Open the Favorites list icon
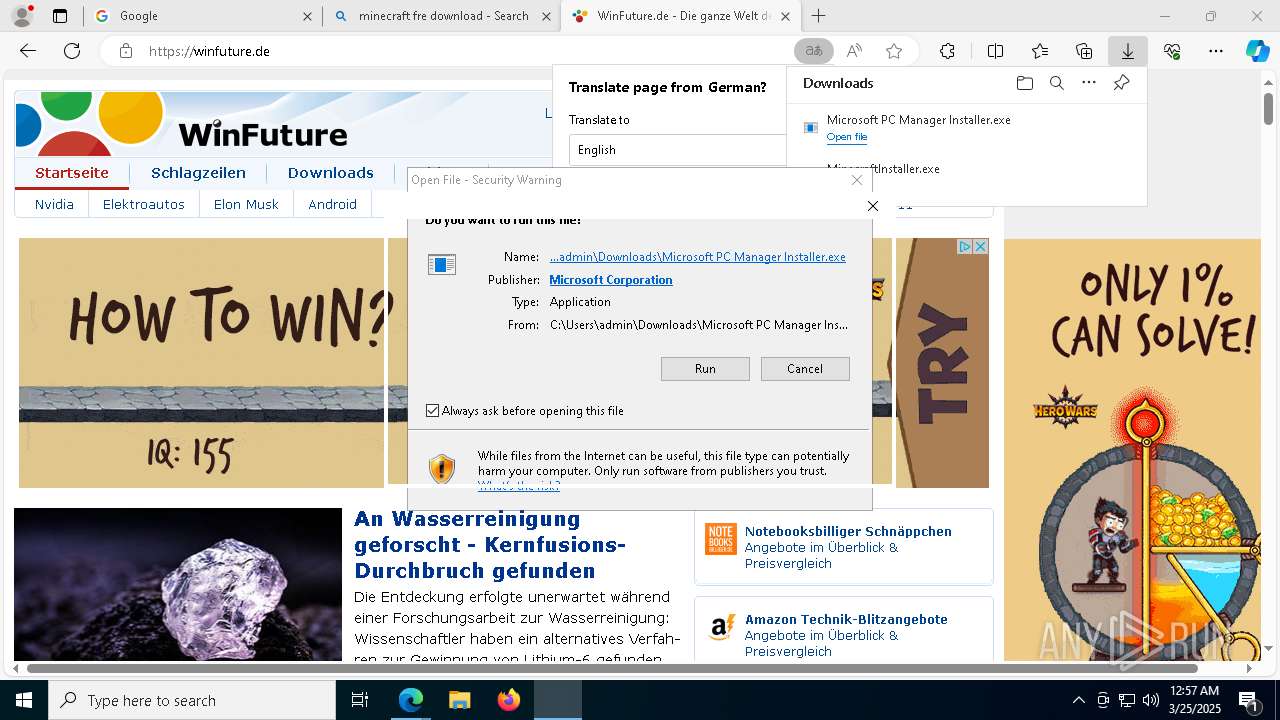1280x720 pixels. click(x=1040, y=51)
